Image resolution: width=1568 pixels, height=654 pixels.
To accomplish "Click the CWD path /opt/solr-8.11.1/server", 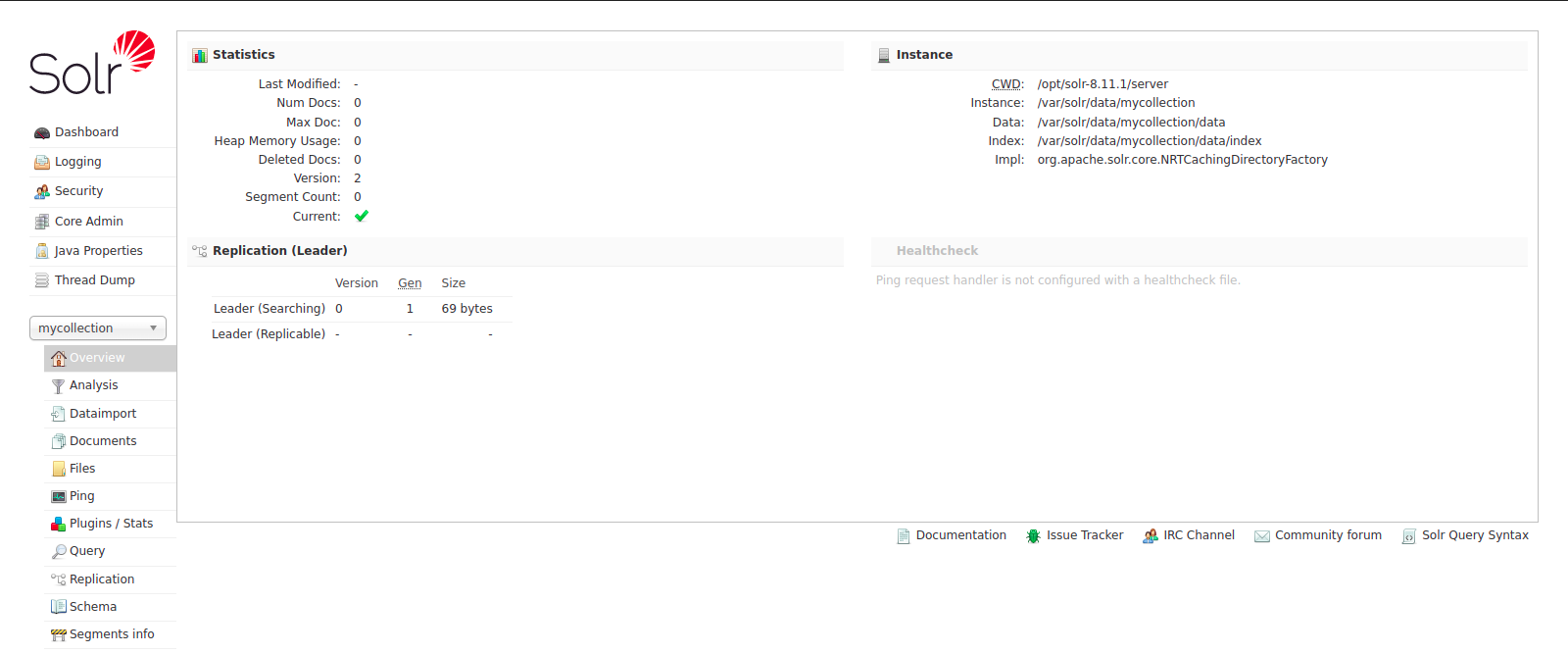I will (x=1102, y=84).
